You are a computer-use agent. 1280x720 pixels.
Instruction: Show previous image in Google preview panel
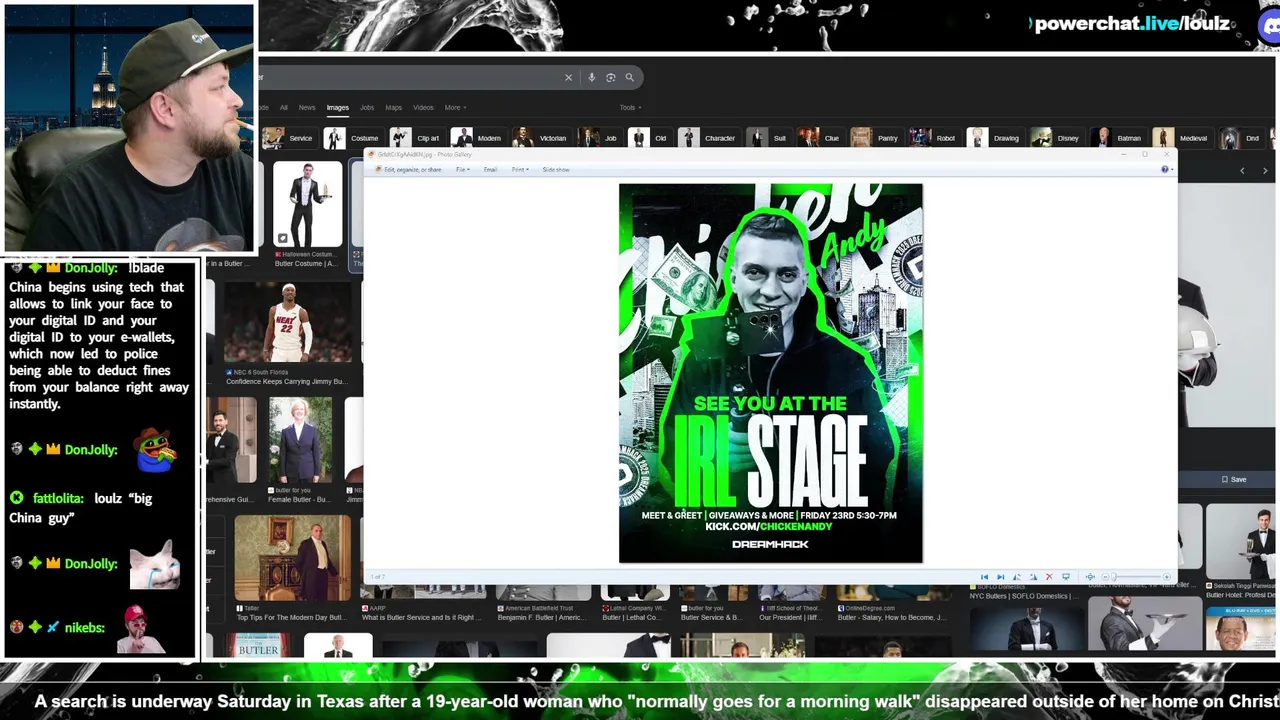tap(1242, 171)
